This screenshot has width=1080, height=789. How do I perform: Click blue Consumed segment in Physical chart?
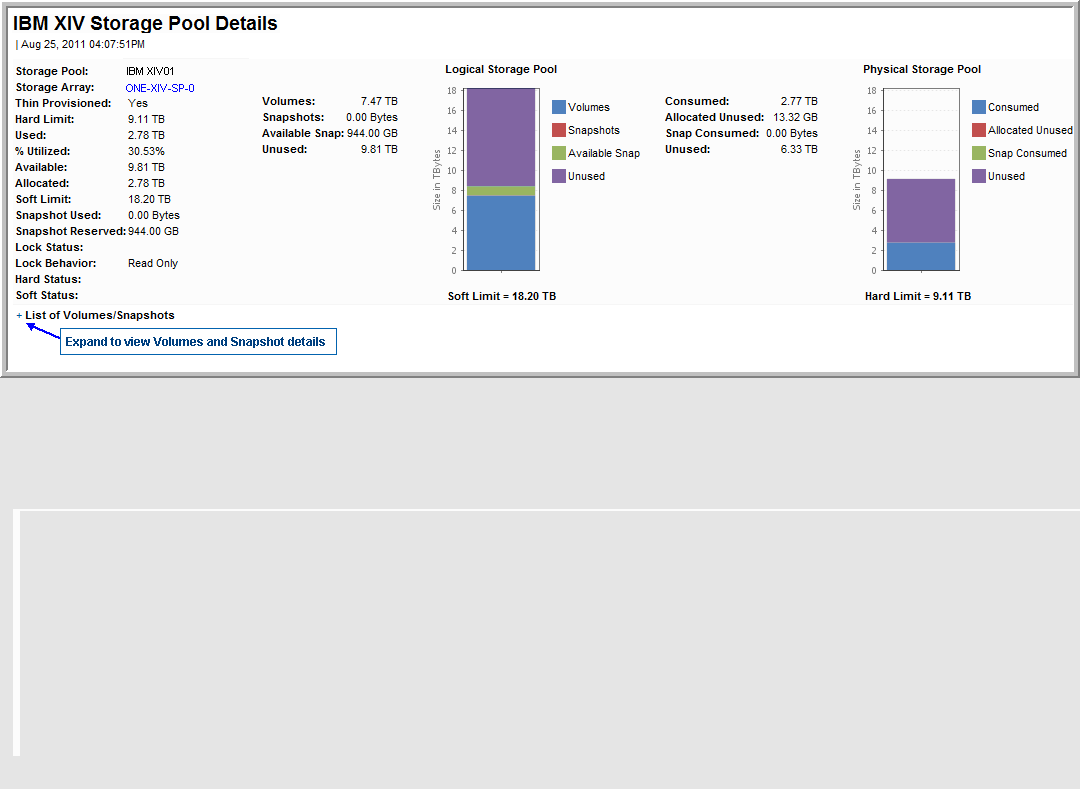click(921, 256)
